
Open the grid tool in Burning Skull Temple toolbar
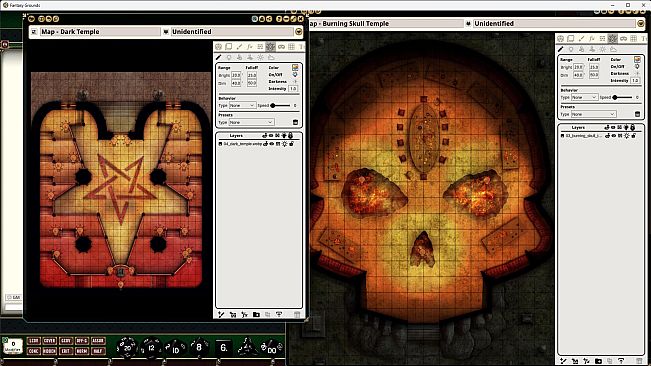tap(634, 39)
